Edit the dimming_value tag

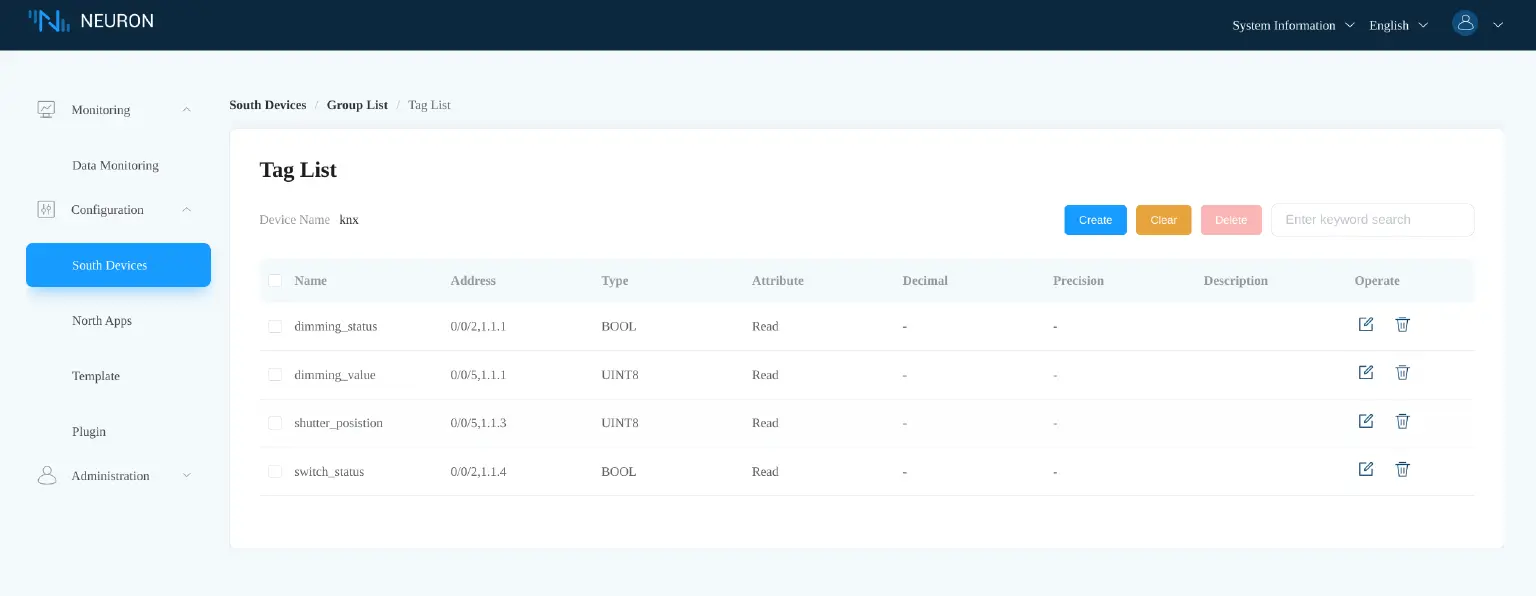click(x=1365, y=373)
